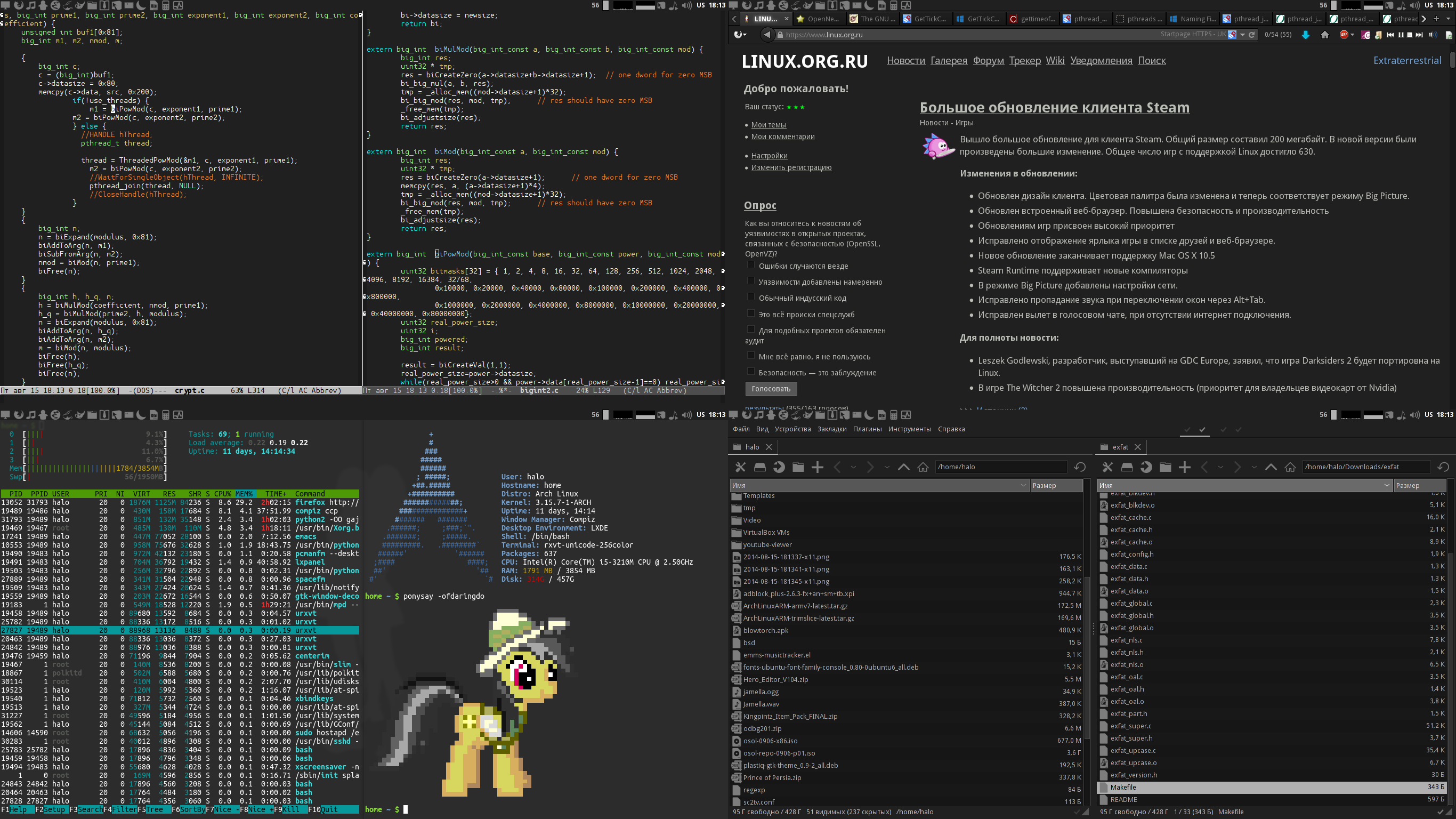Screen dimensions: 1456x819
Task: Check poll option 'Ошибки случаются везде'
Action: click(x=750, y=264)
